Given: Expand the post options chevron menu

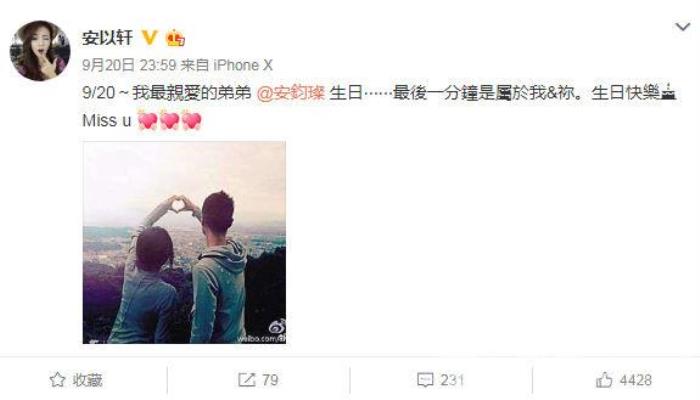Looking at the screenshot, I should [x=683, y=27].
